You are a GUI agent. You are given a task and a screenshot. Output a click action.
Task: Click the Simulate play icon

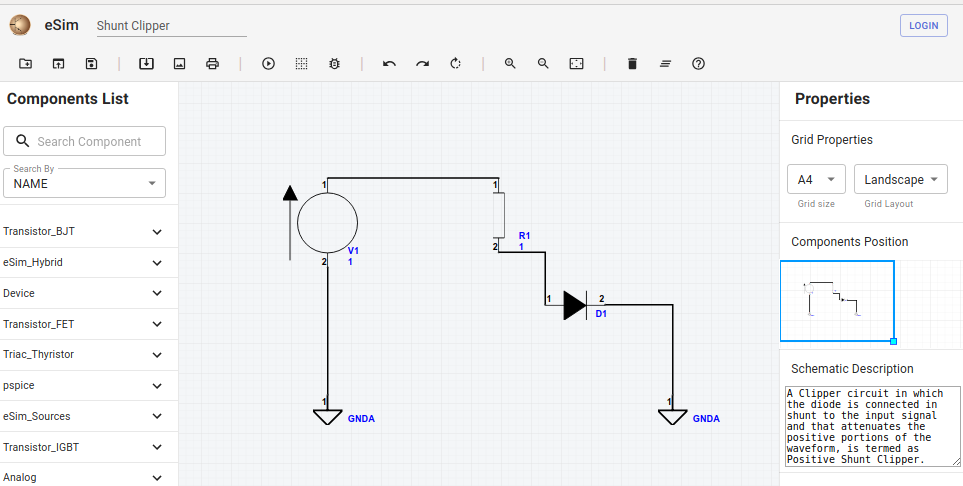coord(268,63)
